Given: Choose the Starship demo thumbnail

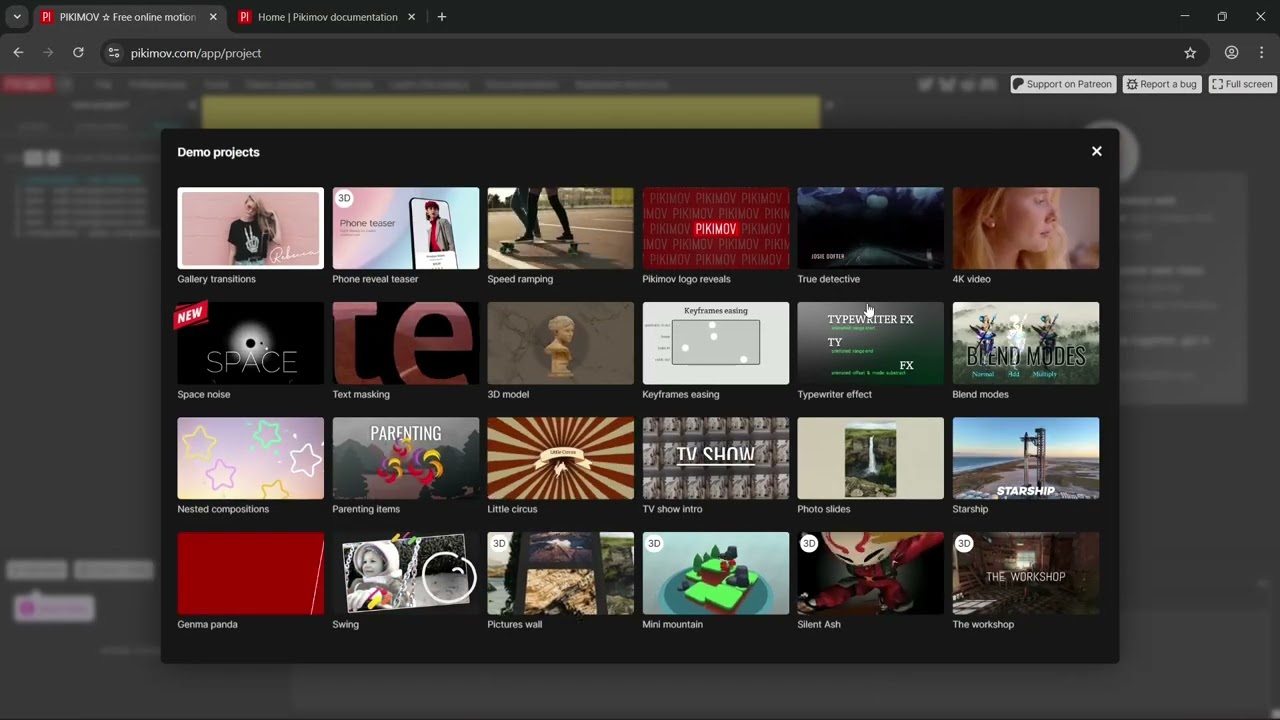Looking at the screenshot, I should coord(1025,458).
